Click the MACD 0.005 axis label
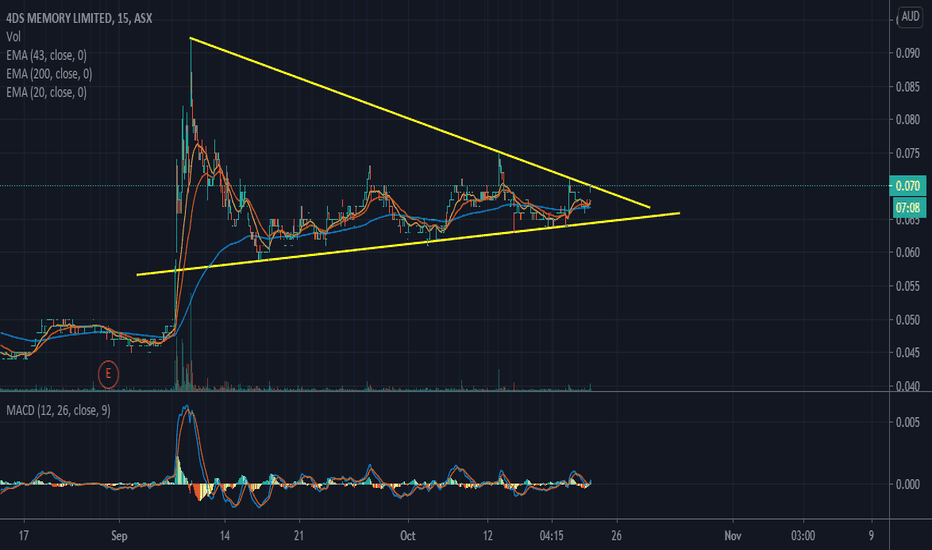This screenshot has height=550, width=932. (908, 422)
